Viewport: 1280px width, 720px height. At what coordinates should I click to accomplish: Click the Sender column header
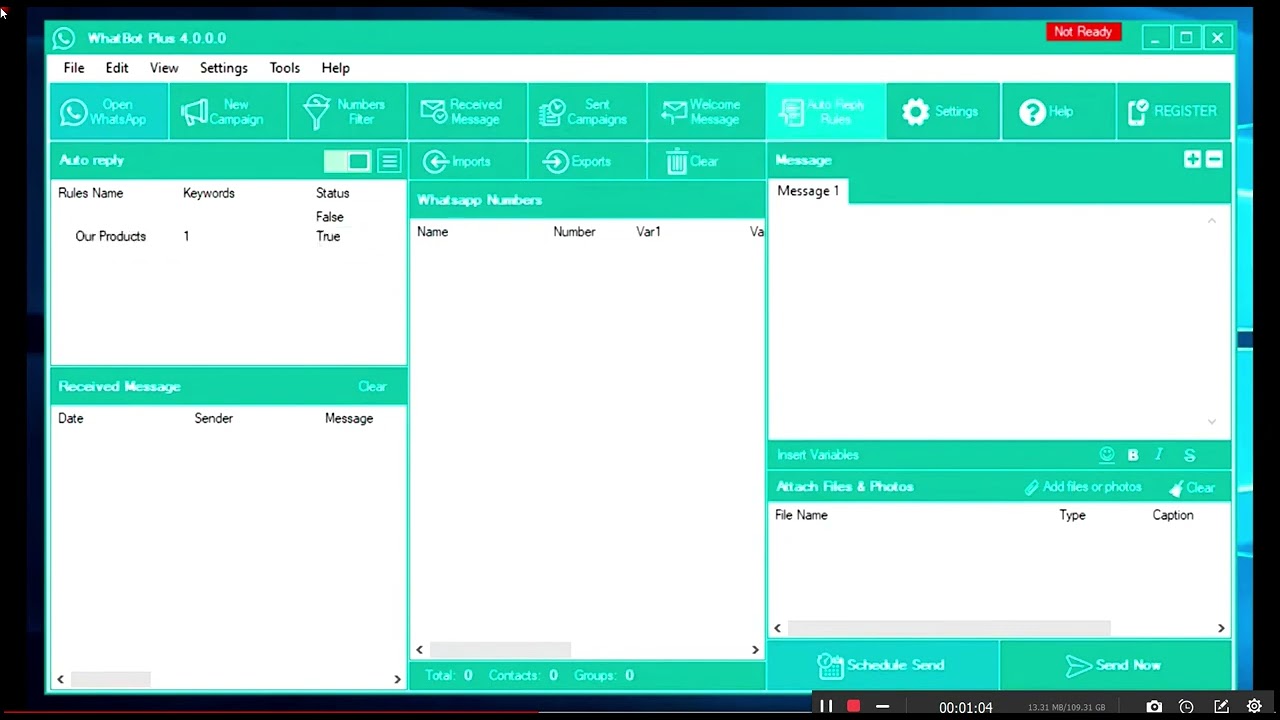point(214,419)
